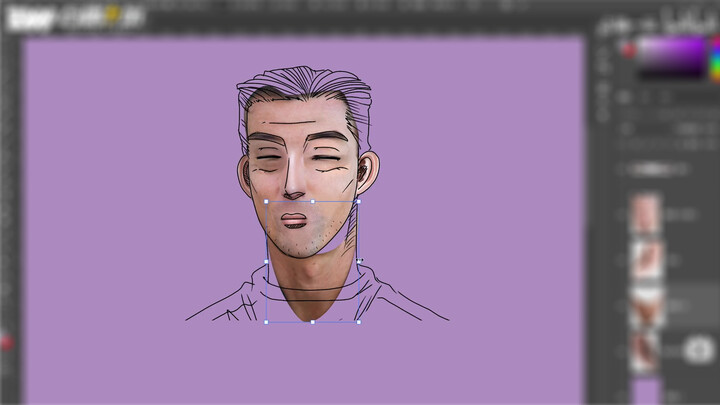Select the first layer thumbnail in layers panel
Image resolution: width=720 pixels, height=405 pixels.
click(x=646, y=214)
